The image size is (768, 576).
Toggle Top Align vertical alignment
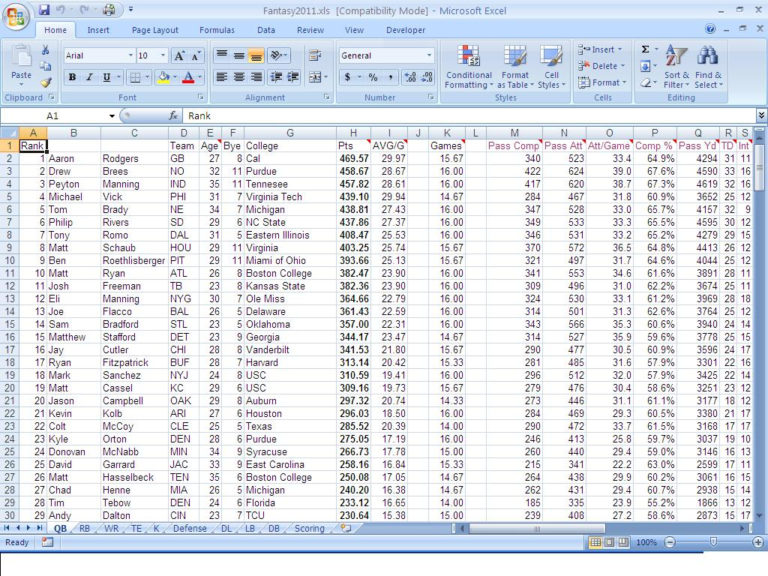coord(222,55)
